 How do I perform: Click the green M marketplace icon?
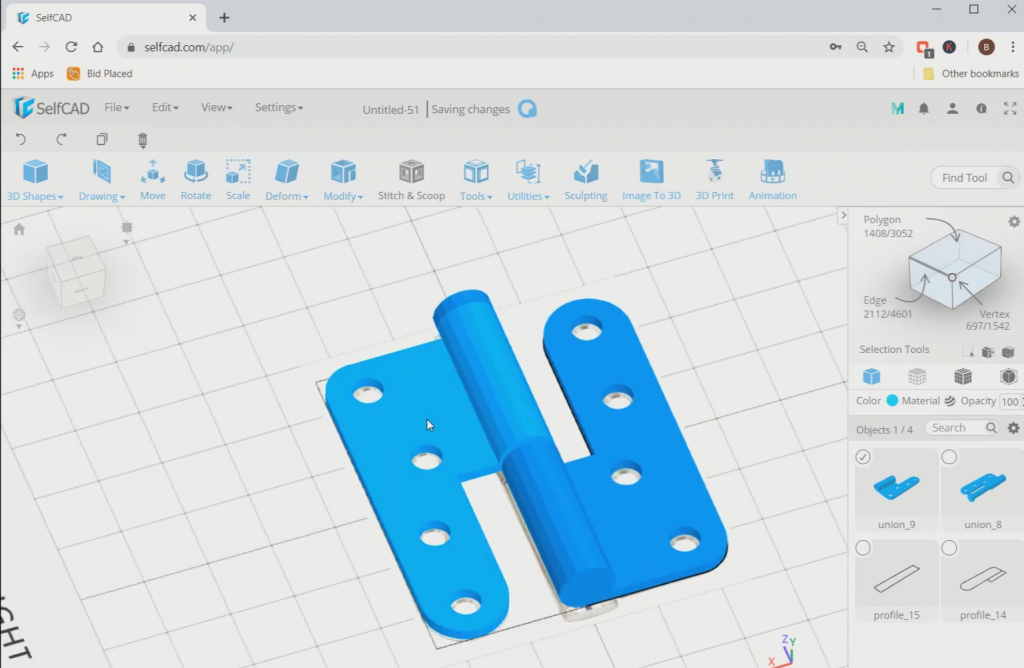(x=897, y=108)
